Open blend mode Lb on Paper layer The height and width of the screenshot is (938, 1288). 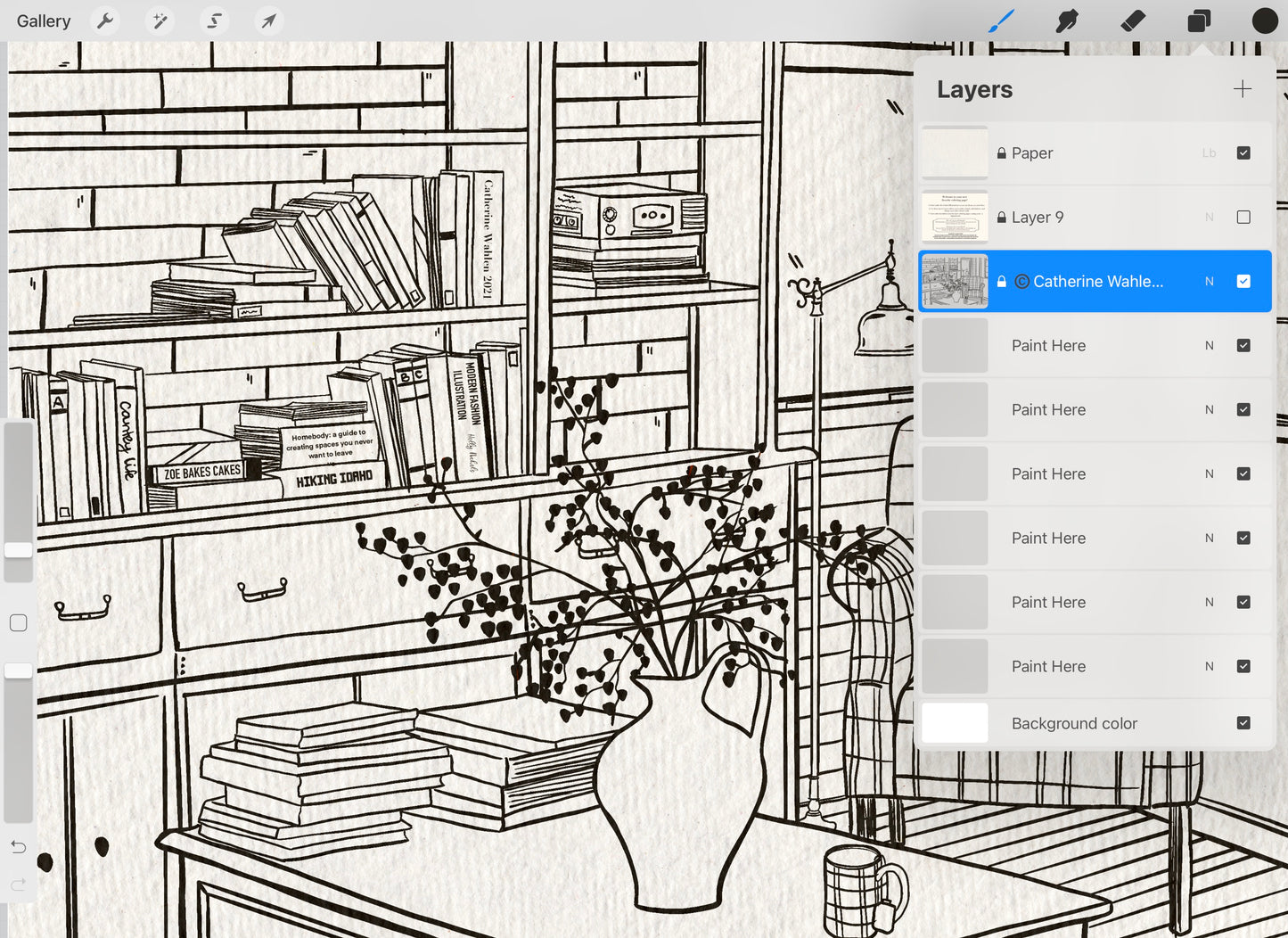1209,153
